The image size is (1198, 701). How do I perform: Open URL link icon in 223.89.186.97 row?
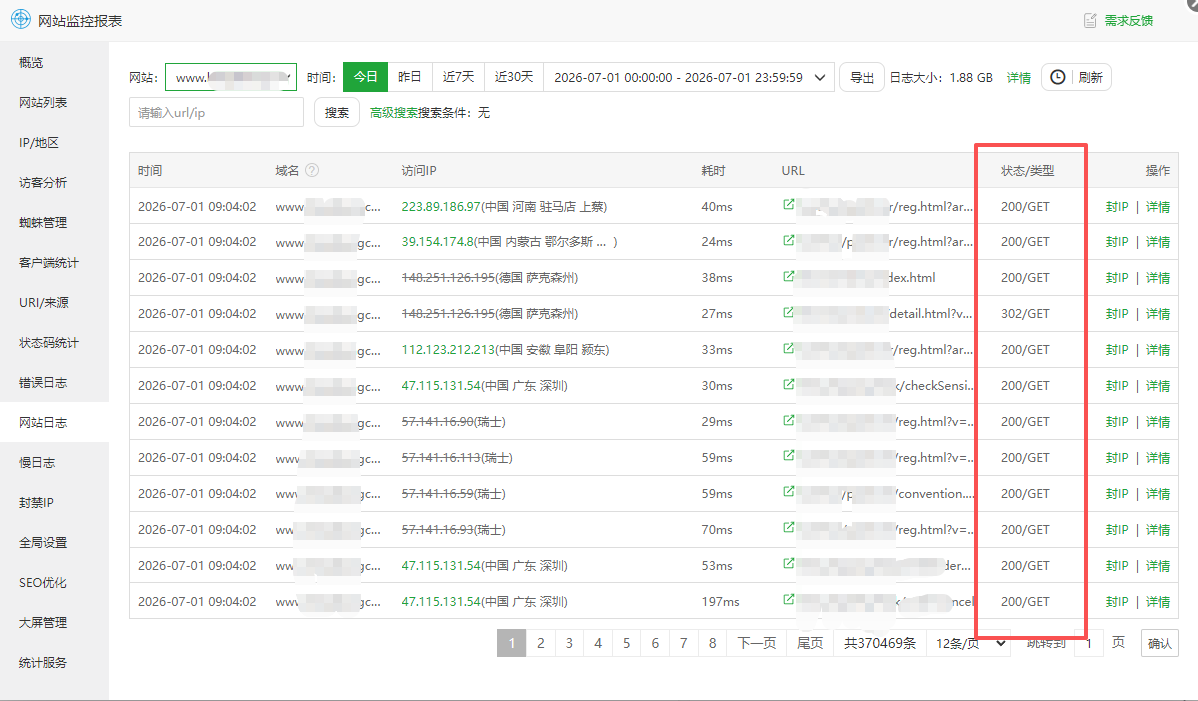coord(788,205)
